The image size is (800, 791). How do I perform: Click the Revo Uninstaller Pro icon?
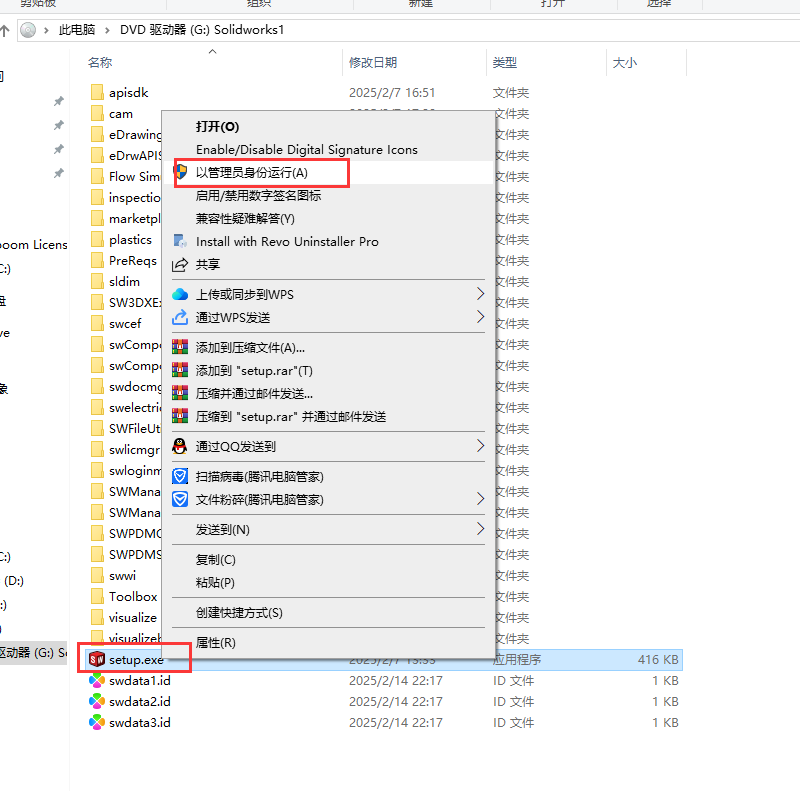click(180, 241)
